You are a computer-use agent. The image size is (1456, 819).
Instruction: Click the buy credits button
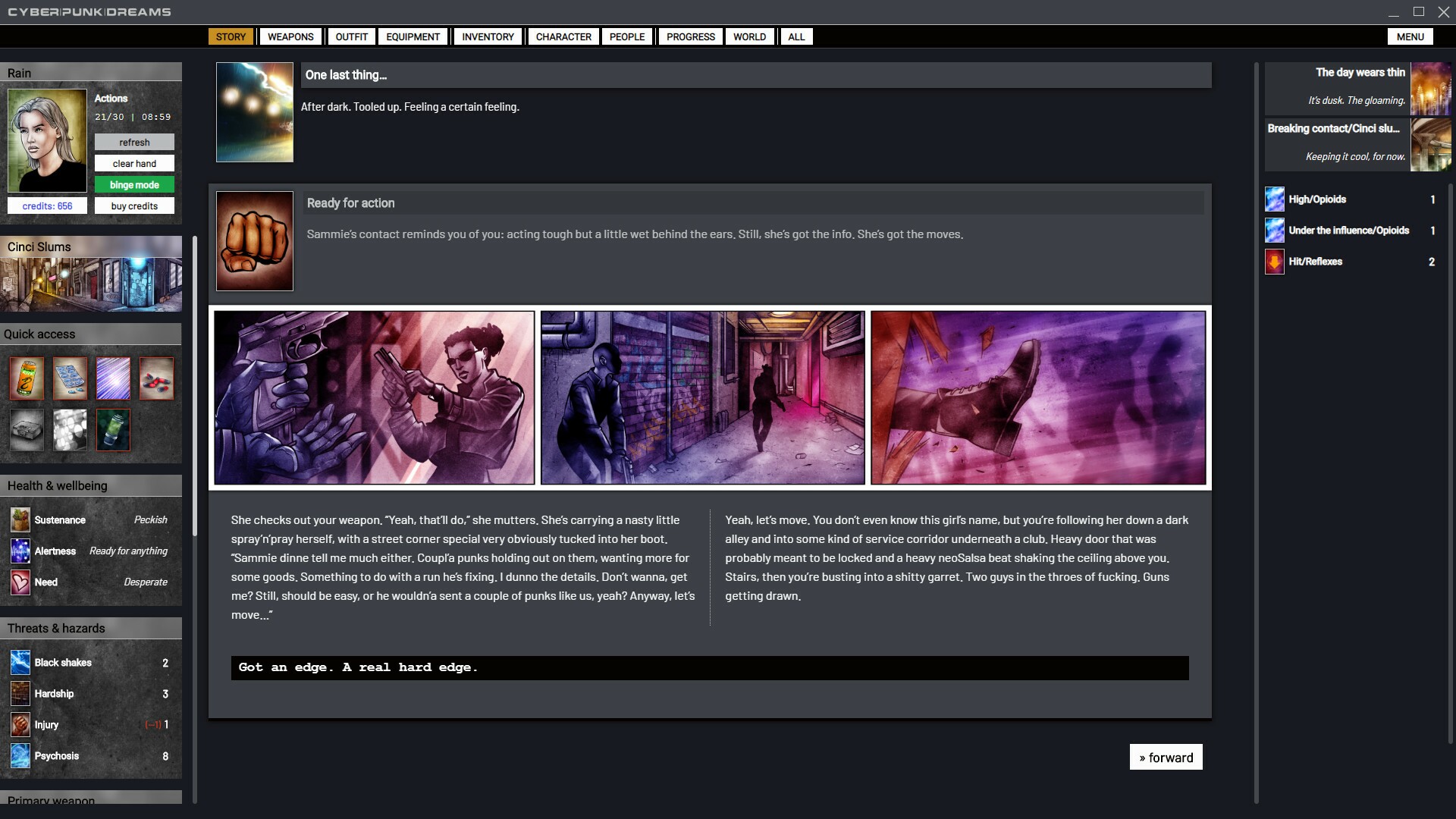click(x=134, y=206)
